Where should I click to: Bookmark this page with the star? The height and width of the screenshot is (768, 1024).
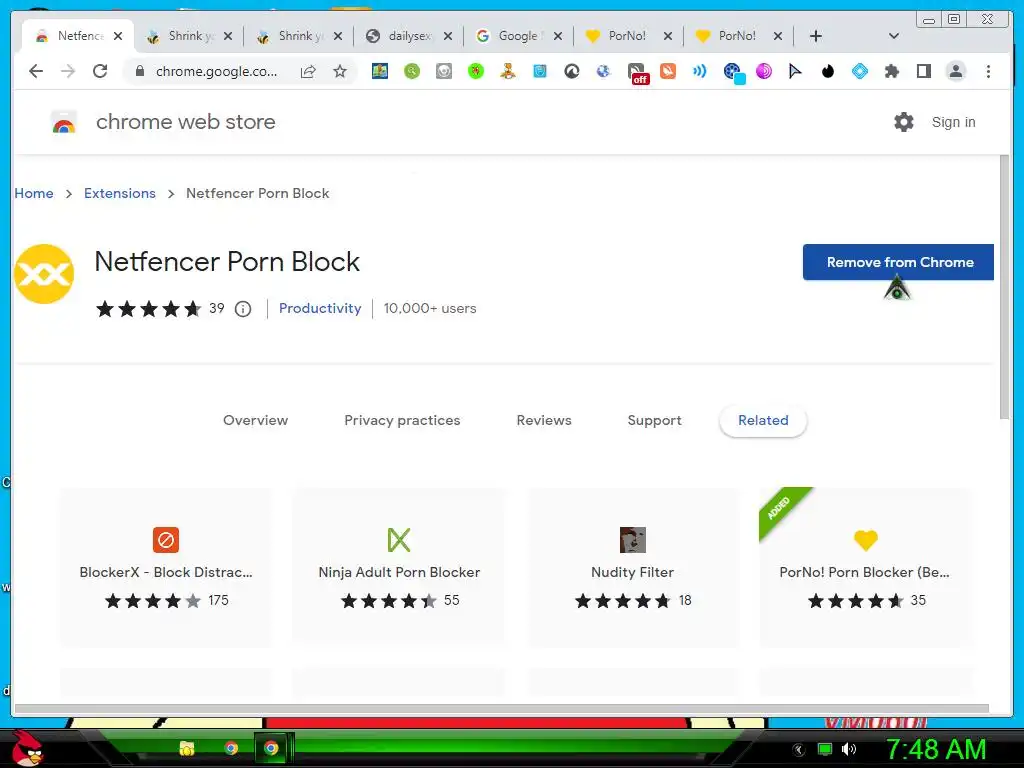point(340,71)
